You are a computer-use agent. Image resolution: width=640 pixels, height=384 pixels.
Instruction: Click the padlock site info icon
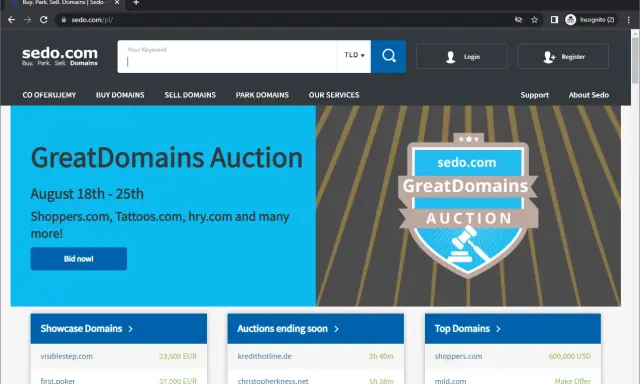pyautogui.click(x=63, y=20)
